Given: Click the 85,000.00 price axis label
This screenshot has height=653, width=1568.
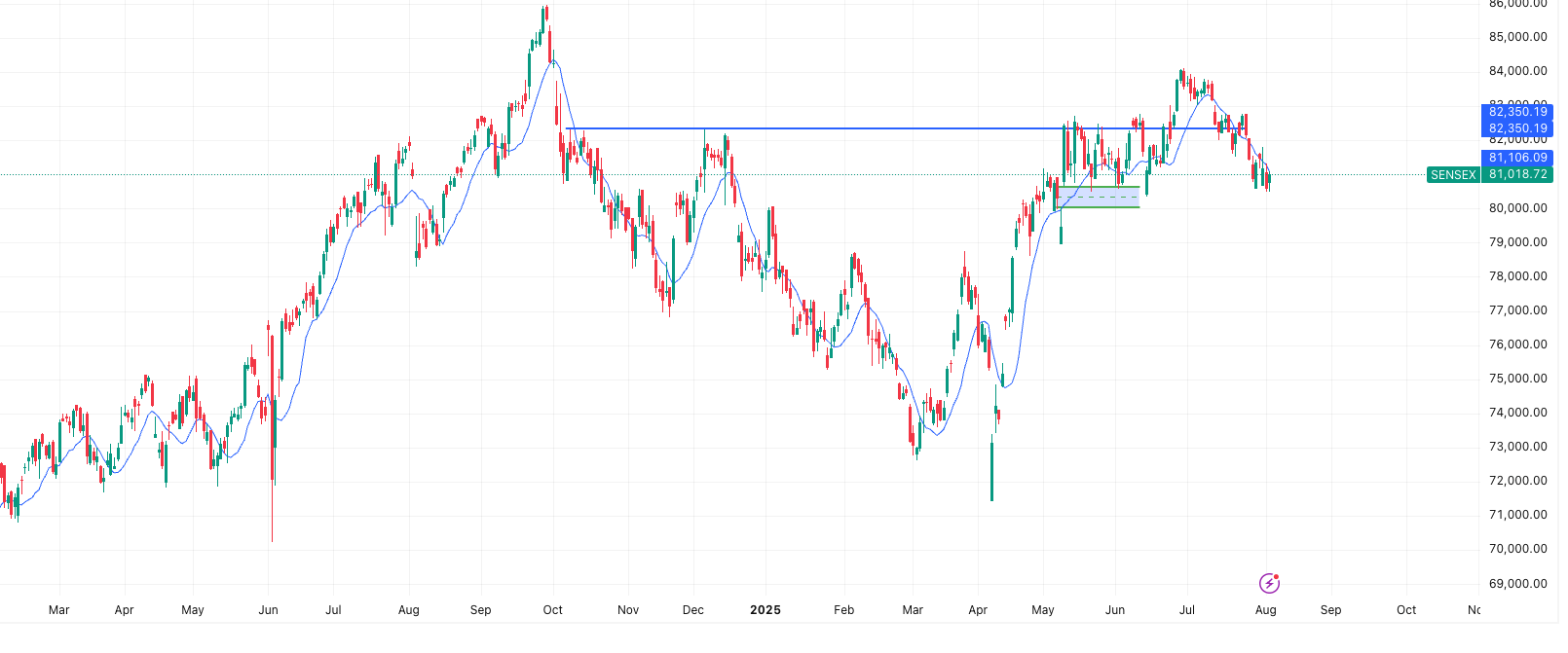Looking at the screenshot, I should click(x=1517, y=37).
